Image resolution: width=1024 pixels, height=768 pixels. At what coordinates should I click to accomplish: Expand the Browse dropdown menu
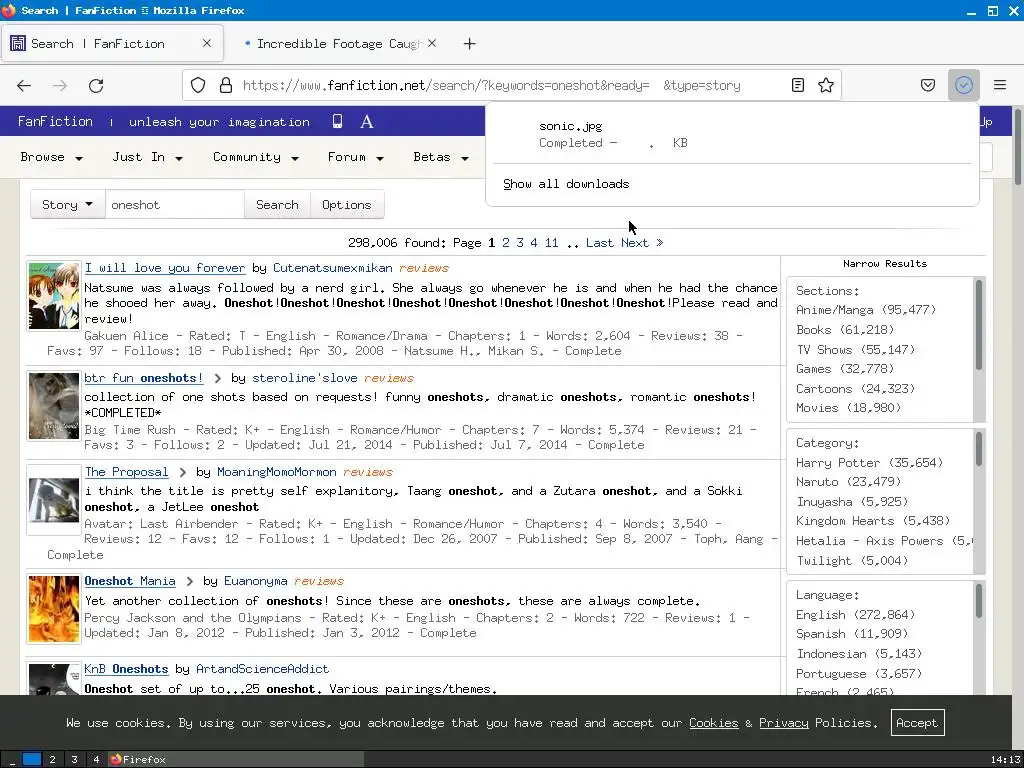click(x=51, y=157)
